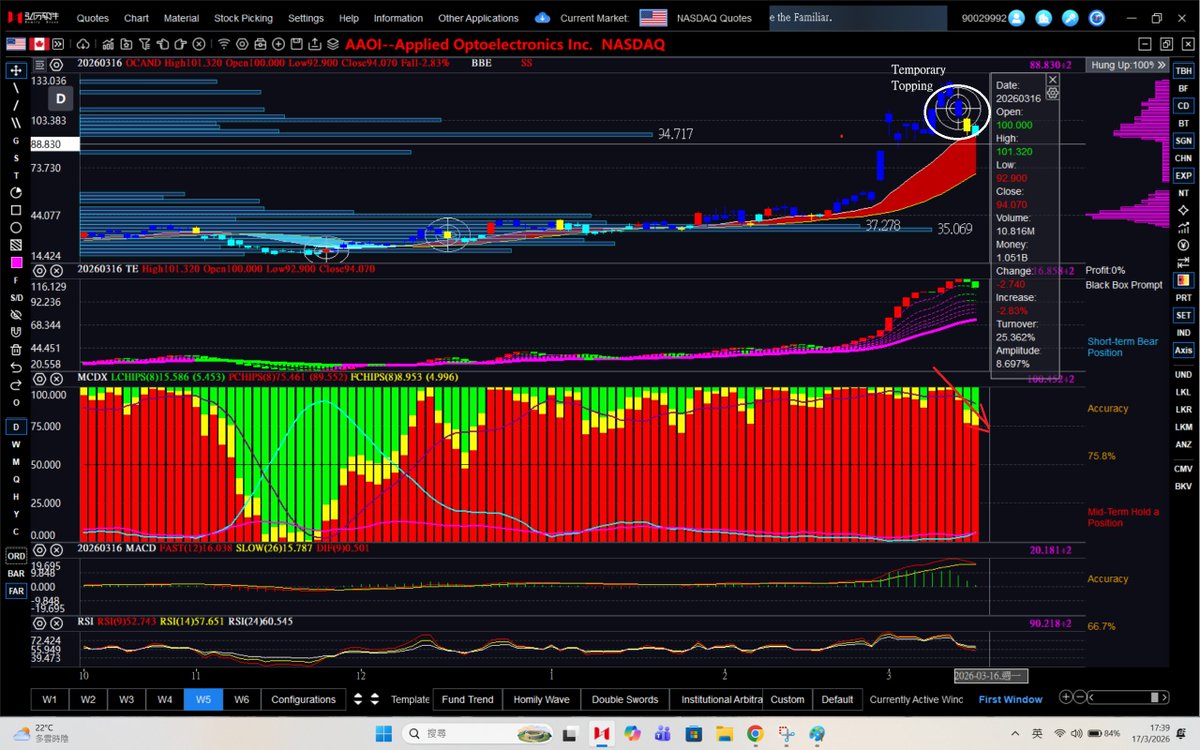Click the stacked layers toolbar icon
Viewport: 1200px width, 750px height.
[332, 44]
